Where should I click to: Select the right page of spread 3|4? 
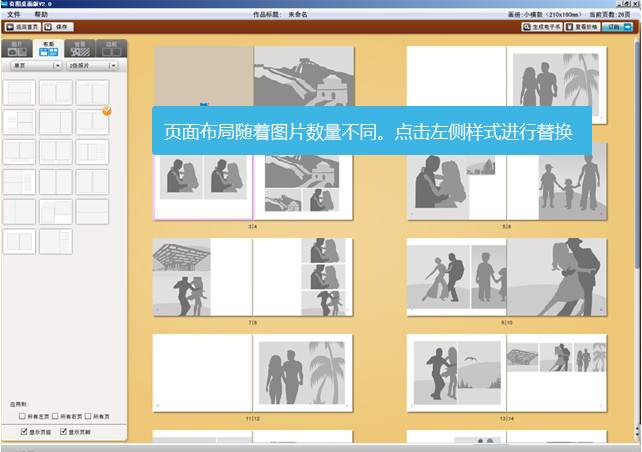(303, 187)
